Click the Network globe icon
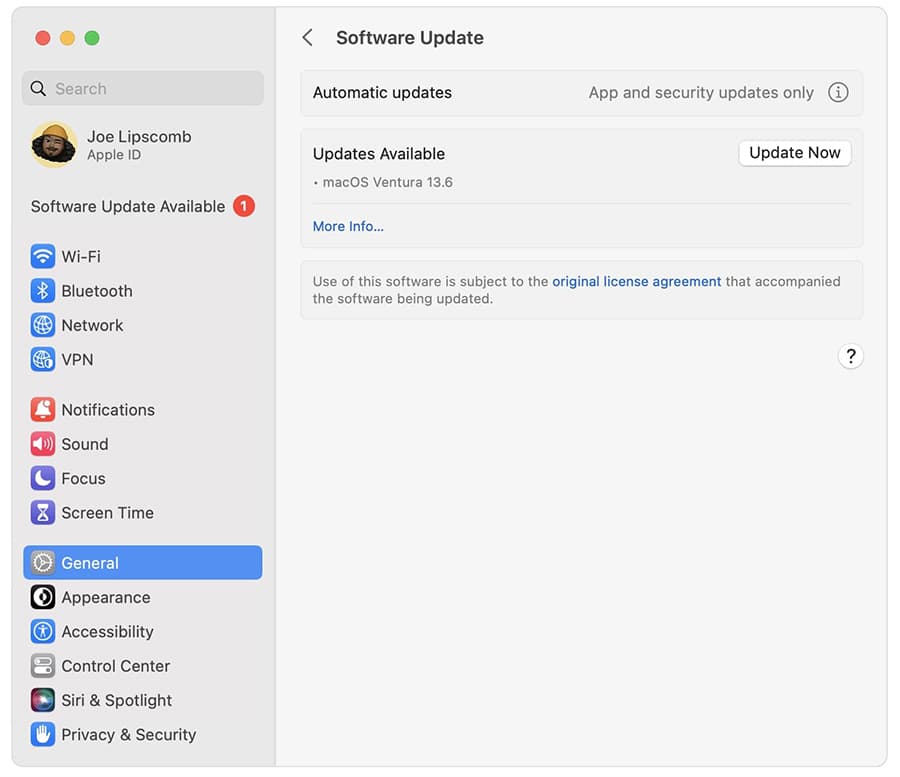This screenshot has height=777, width=900. click(42, 325)
